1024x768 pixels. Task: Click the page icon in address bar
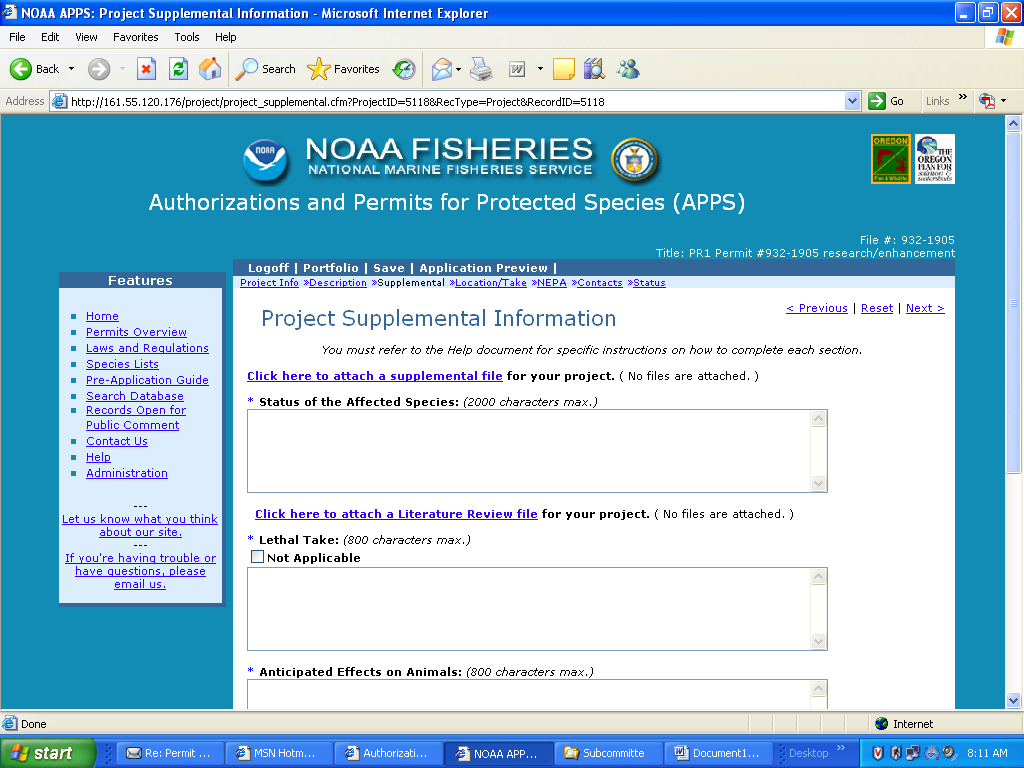[59, 101]
